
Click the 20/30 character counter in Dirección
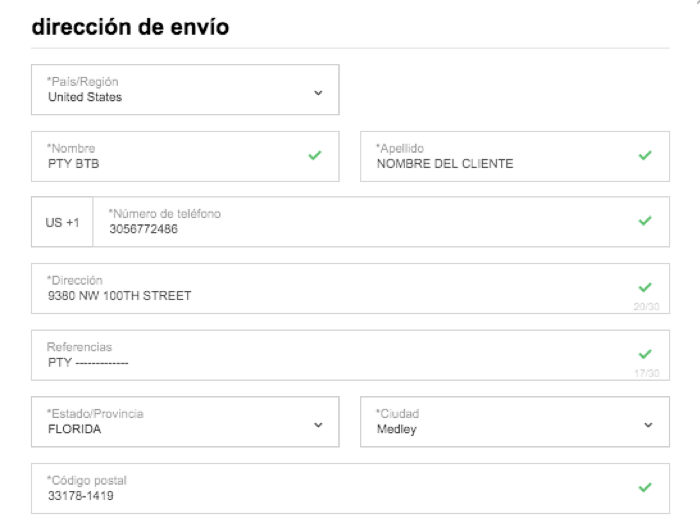tap(646, 307)
